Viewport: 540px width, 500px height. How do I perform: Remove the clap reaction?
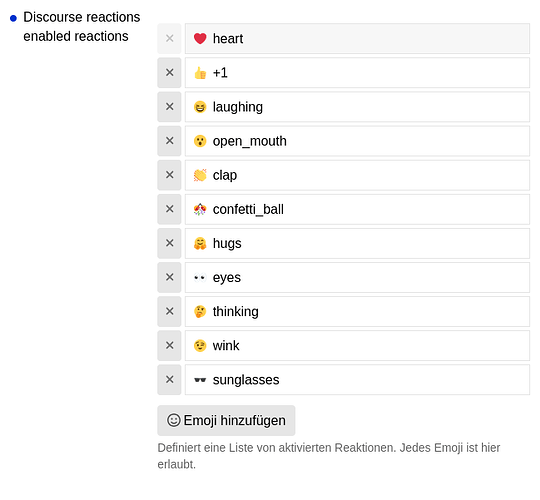pos(169,175)
